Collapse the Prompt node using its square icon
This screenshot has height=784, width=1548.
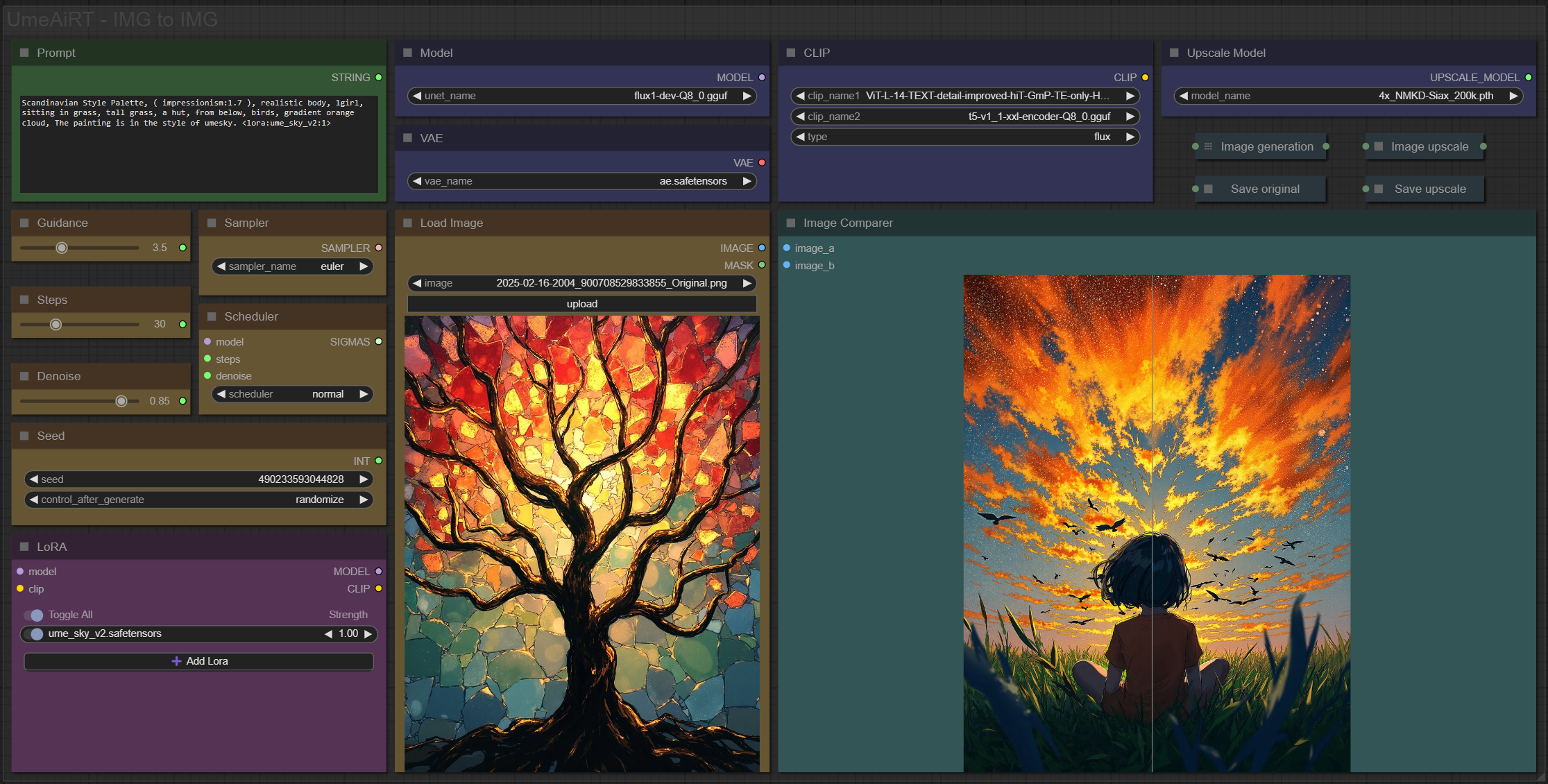tap(24, 53)
